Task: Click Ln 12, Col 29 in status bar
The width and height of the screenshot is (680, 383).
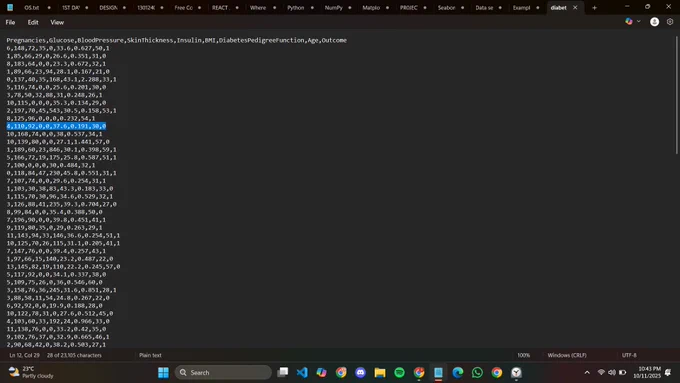Action: [x=24, y=355]
